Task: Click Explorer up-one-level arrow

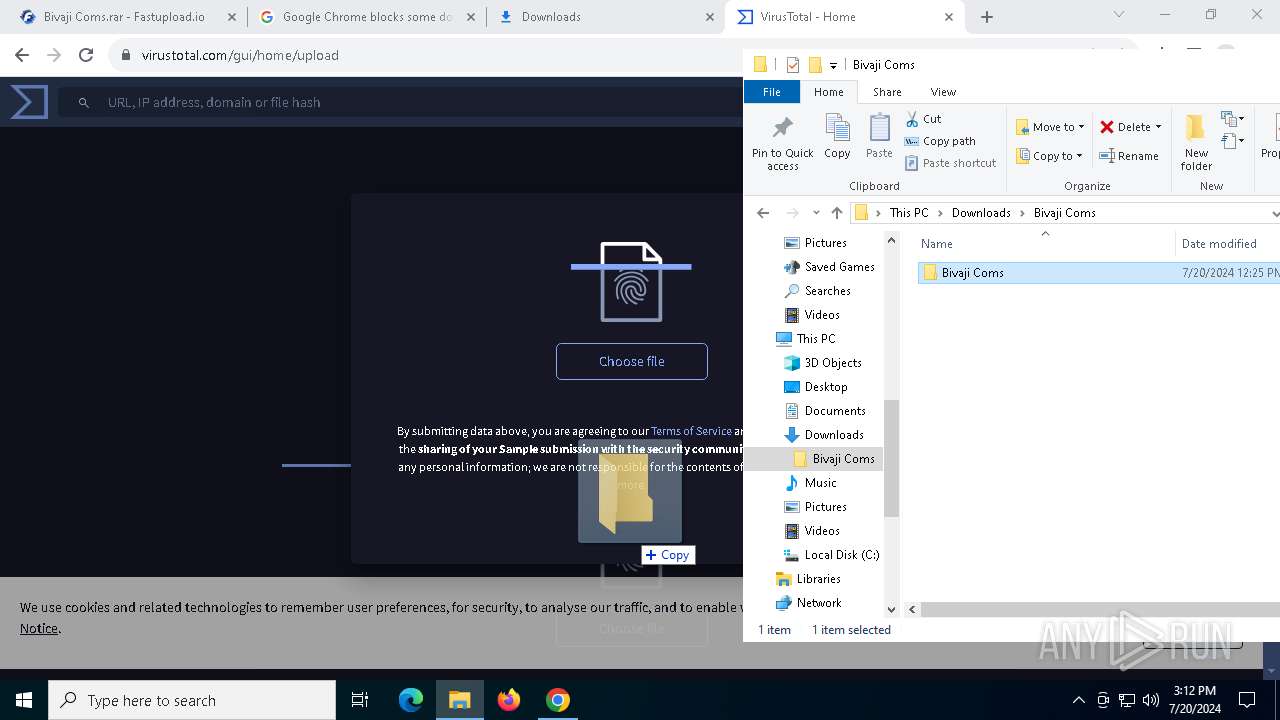Action: pos(837,213)
